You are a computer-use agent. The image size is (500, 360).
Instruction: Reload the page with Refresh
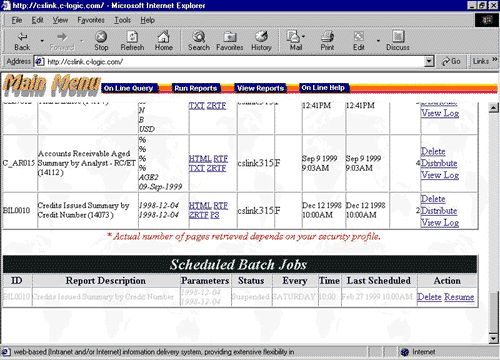[x=132, y=41]
